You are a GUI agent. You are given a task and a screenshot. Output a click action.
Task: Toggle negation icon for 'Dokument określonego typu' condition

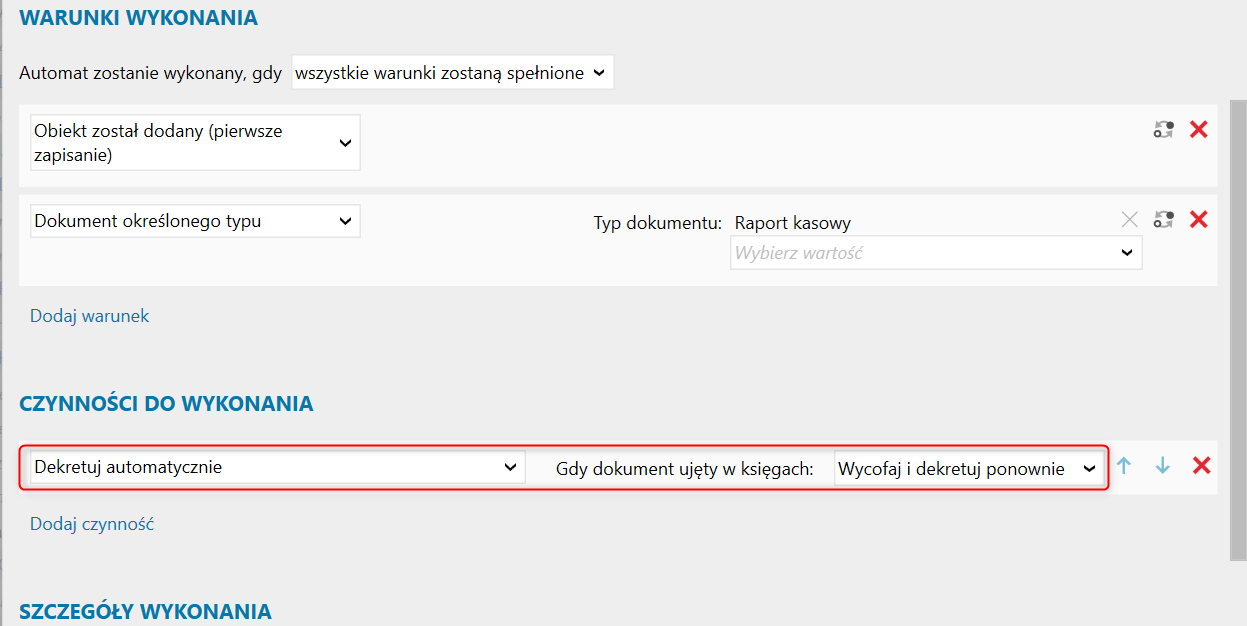[x=1163, y=219]
